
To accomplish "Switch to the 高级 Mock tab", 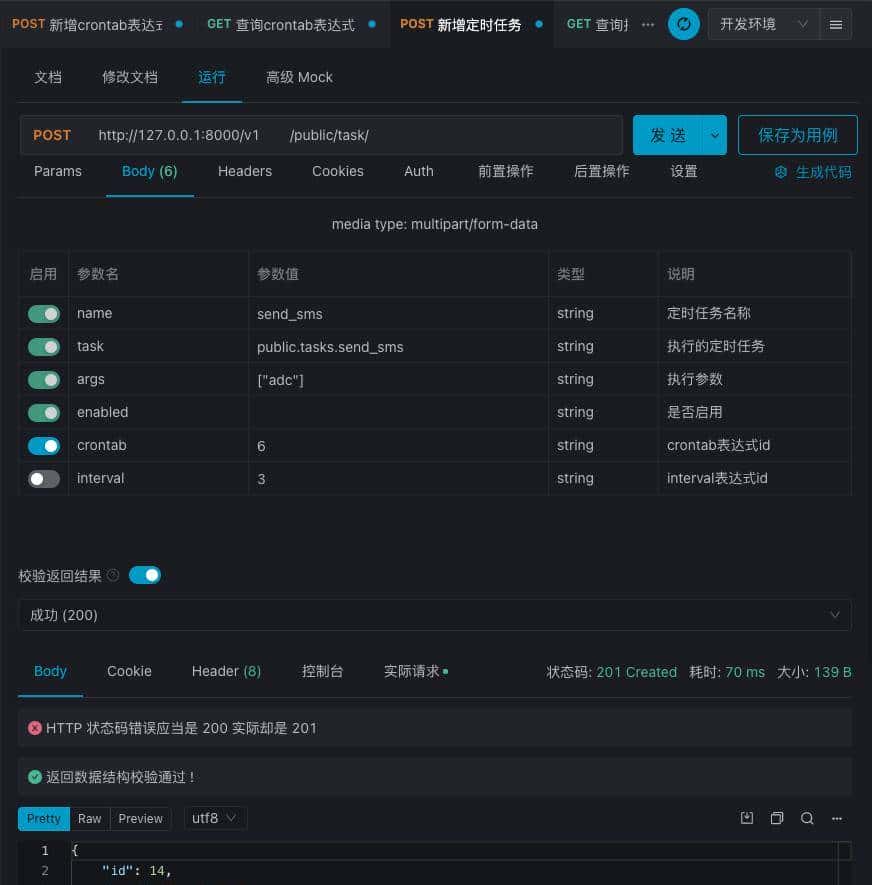I will pos(299,77).
